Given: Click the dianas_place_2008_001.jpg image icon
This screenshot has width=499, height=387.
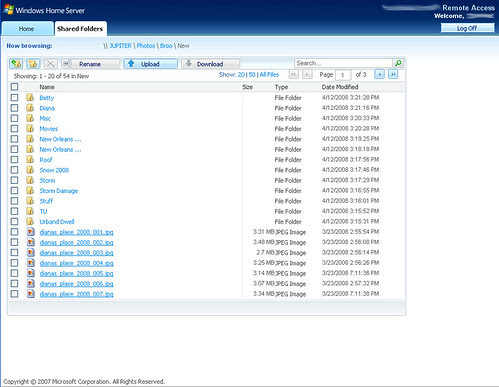Looking at the screenshot, I should pos(31,232).
